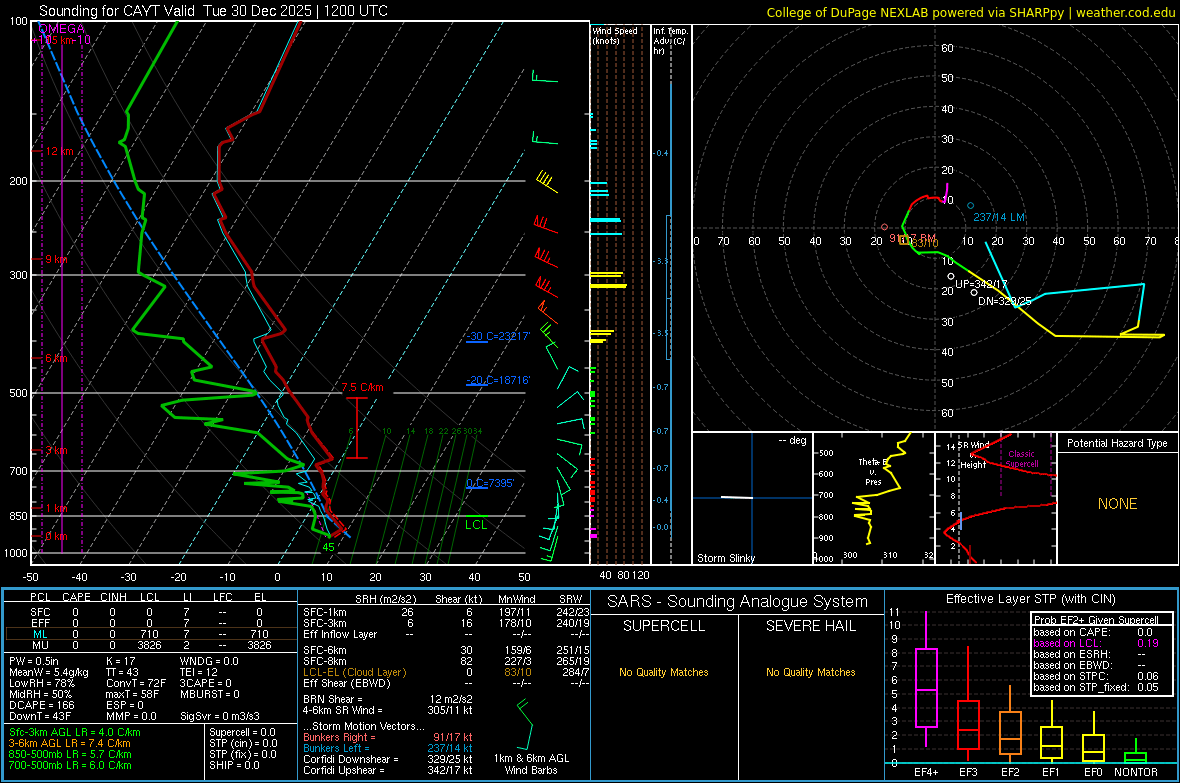Click the green 'LCL' label on the skew-T
The image size is (1180, 783).
[476, 525]
